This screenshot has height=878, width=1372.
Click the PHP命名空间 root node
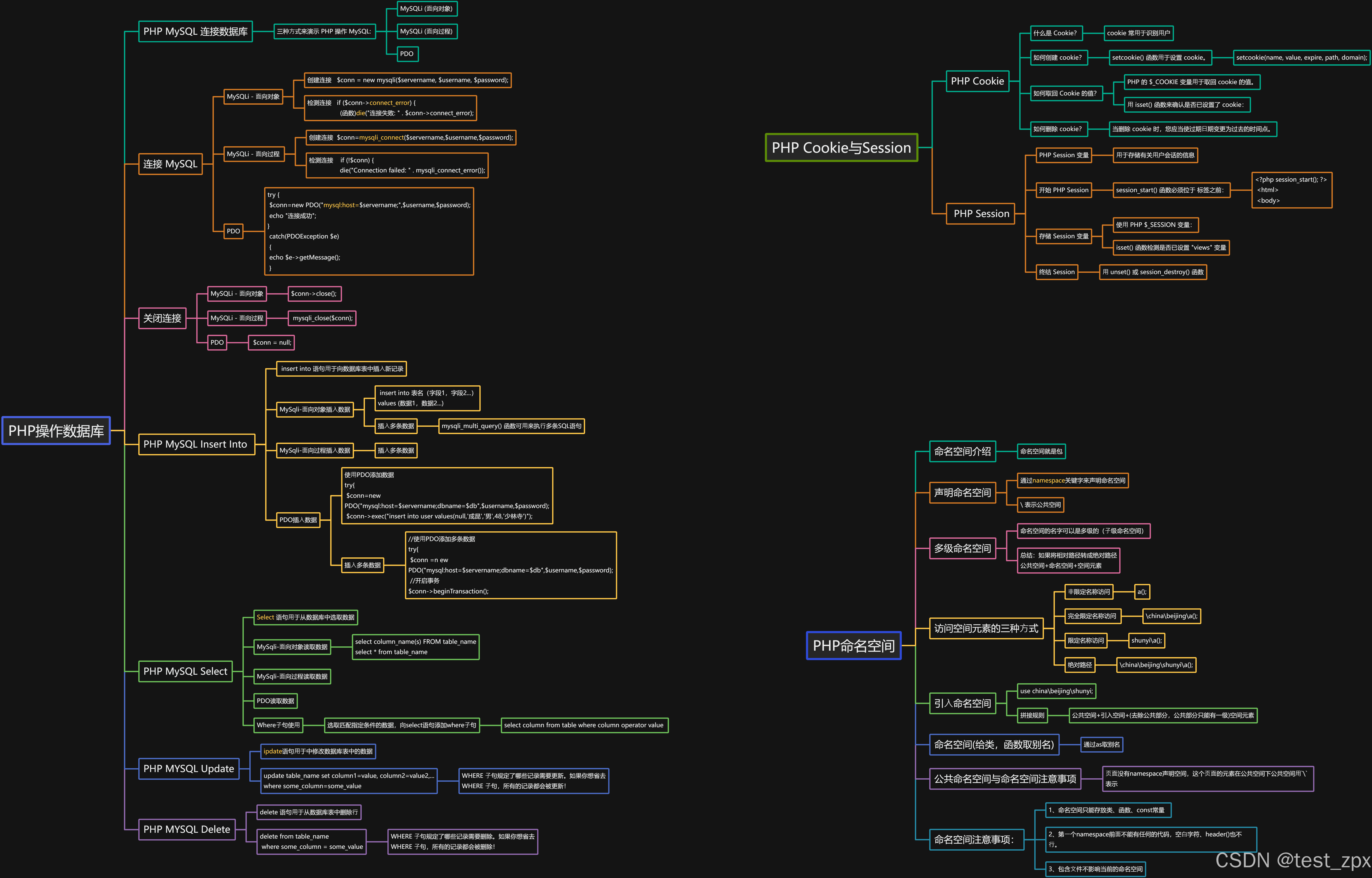pos(853,645)
